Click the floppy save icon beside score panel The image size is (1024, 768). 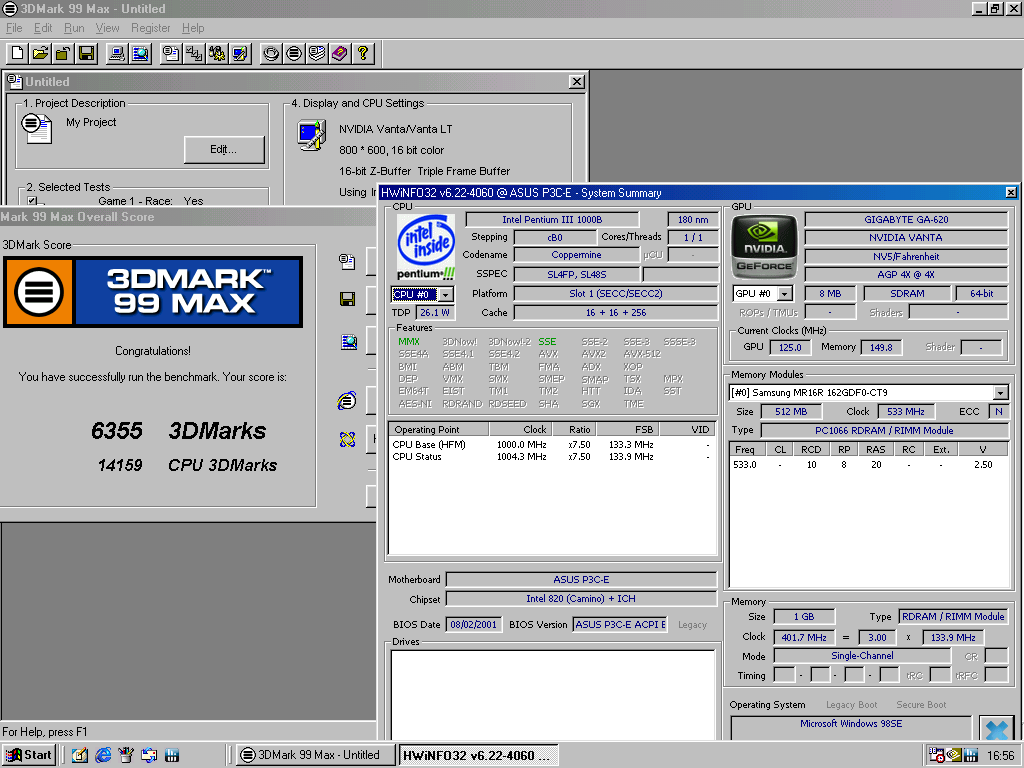tap(347, 299)
